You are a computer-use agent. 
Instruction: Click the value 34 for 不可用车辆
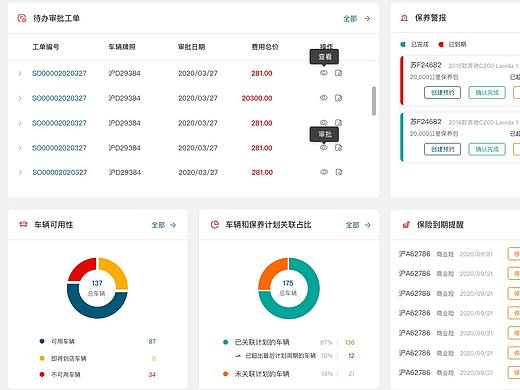(152, 374)
